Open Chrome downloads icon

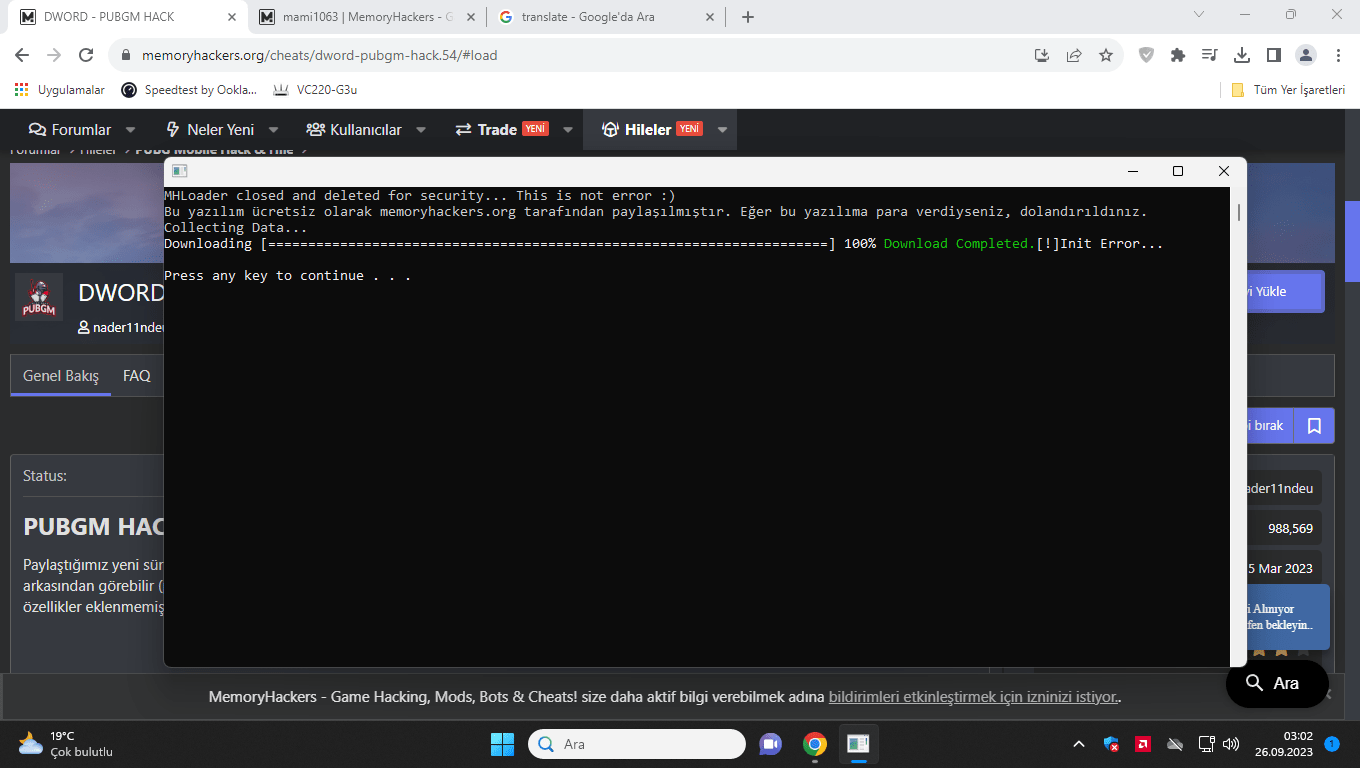[1242, 55]
